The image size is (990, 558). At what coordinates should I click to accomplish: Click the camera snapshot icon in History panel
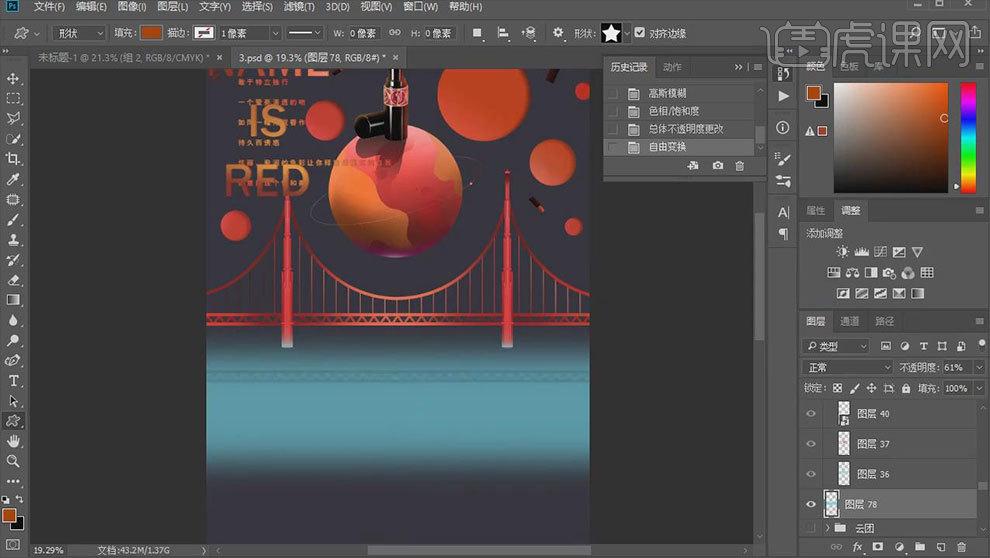pyautogui.click(x=717, y=166)
